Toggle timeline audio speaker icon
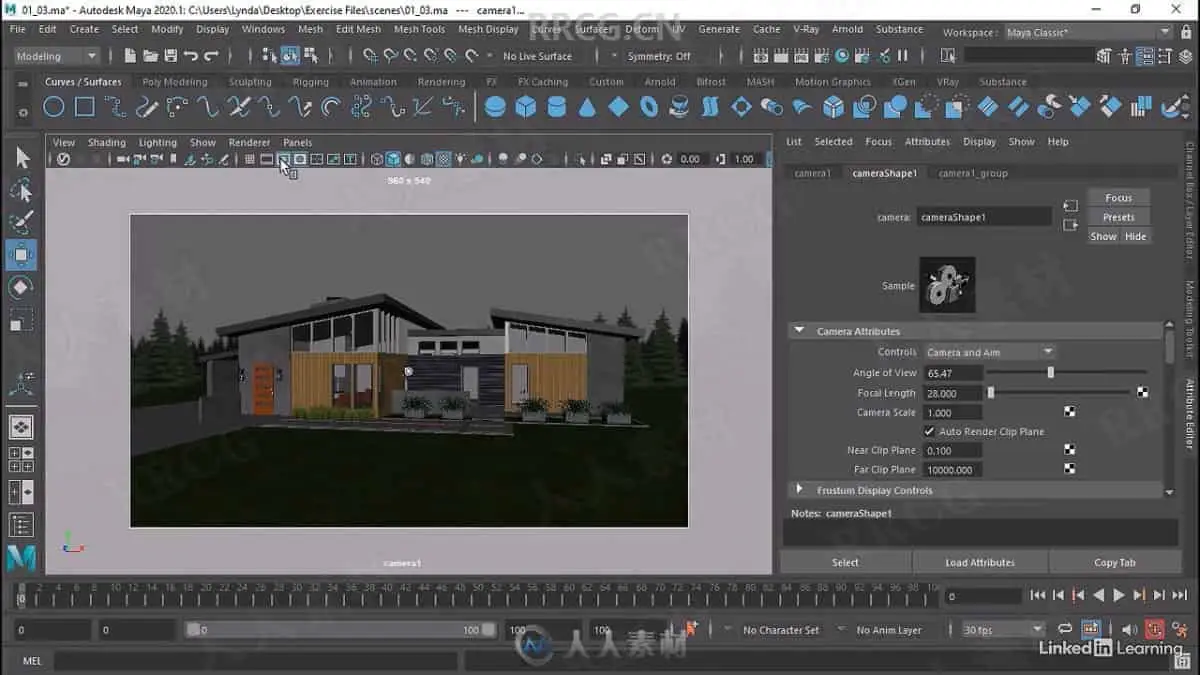Screen dimensions: 1200x675 1129,629
